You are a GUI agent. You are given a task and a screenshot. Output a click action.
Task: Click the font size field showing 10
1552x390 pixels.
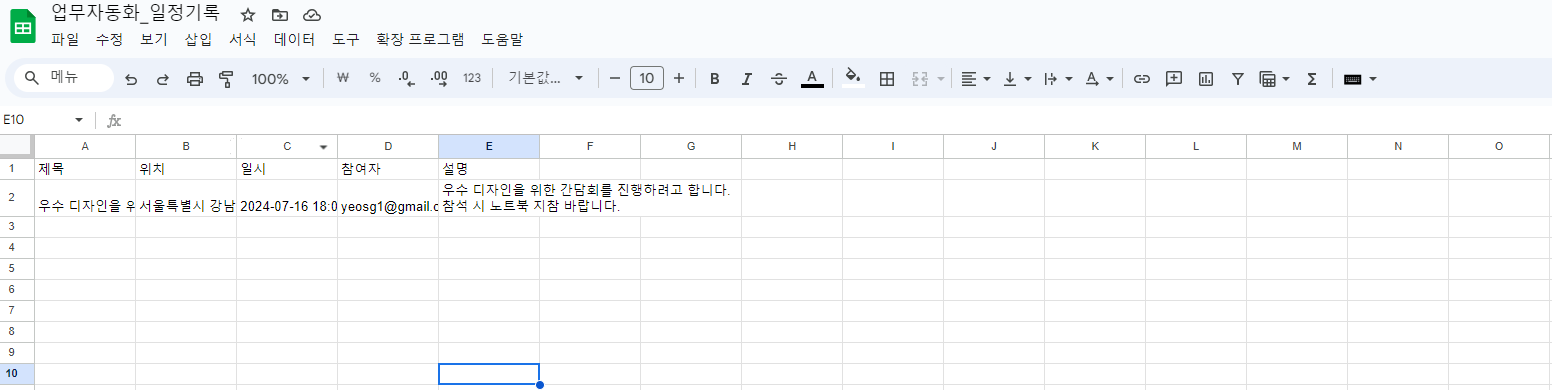tap(647, 78)
